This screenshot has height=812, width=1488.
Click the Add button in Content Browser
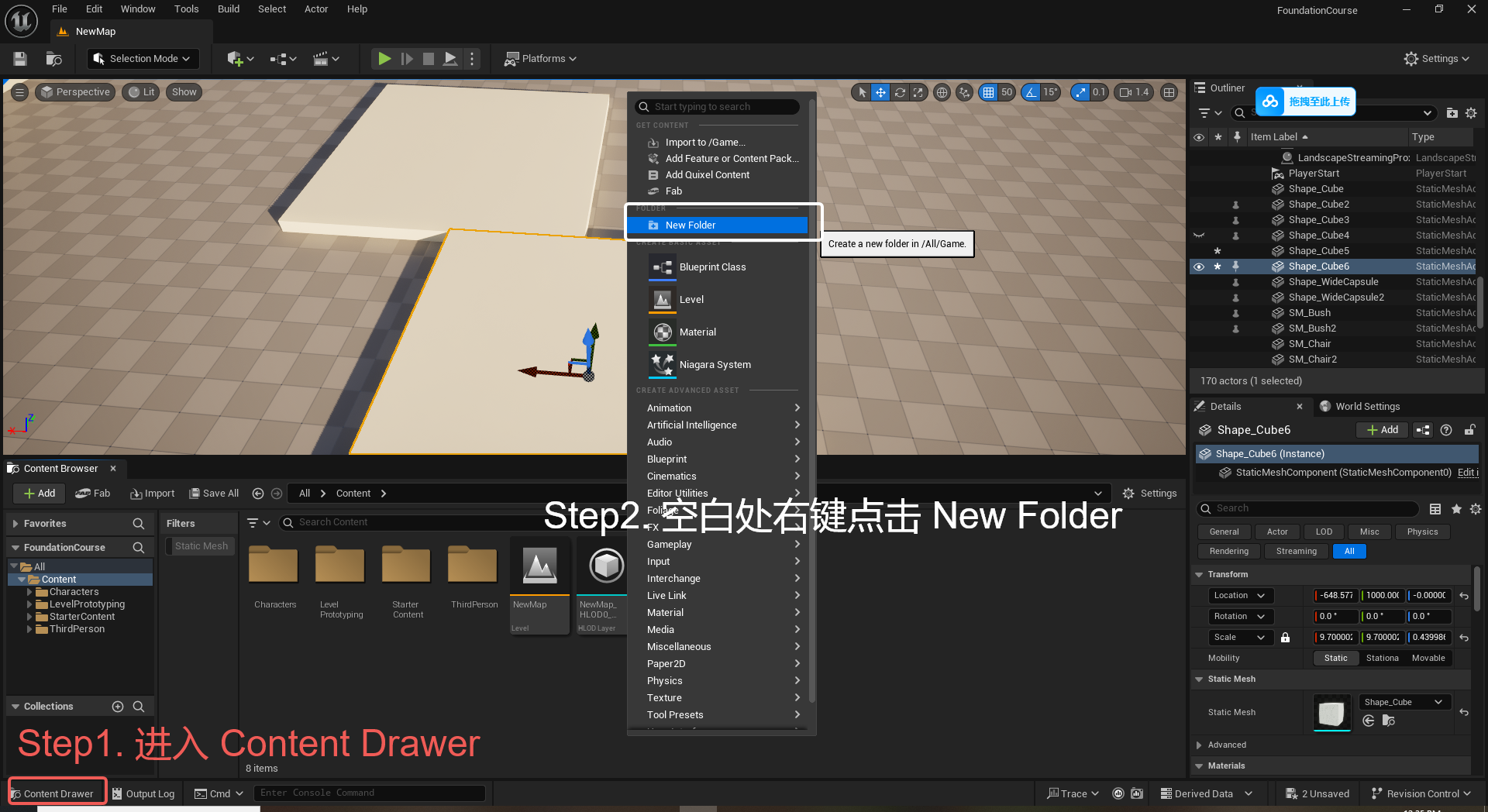tap(40, 494)
